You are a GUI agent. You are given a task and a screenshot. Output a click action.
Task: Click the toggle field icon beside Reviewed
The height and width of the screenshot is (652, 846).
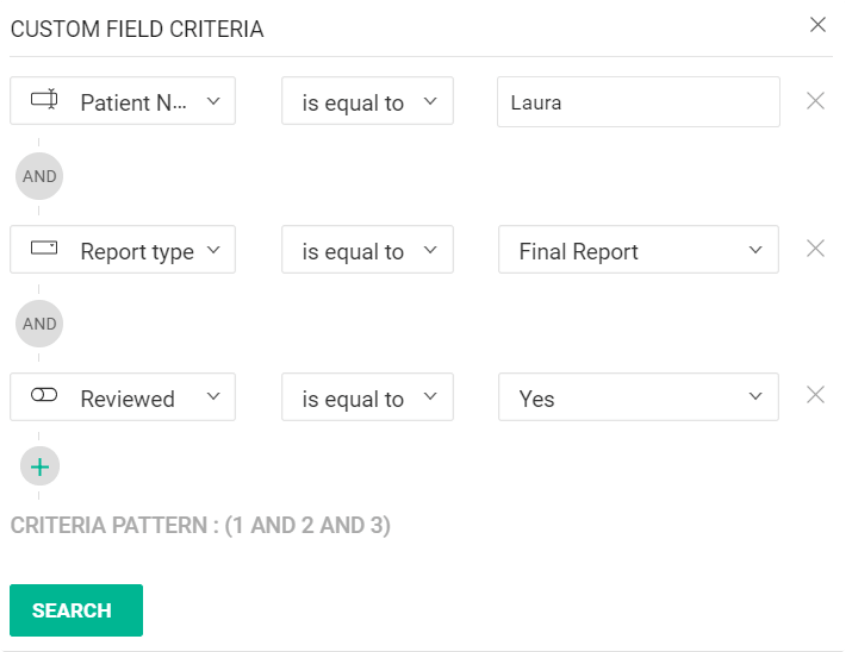(x=44, y=396)
